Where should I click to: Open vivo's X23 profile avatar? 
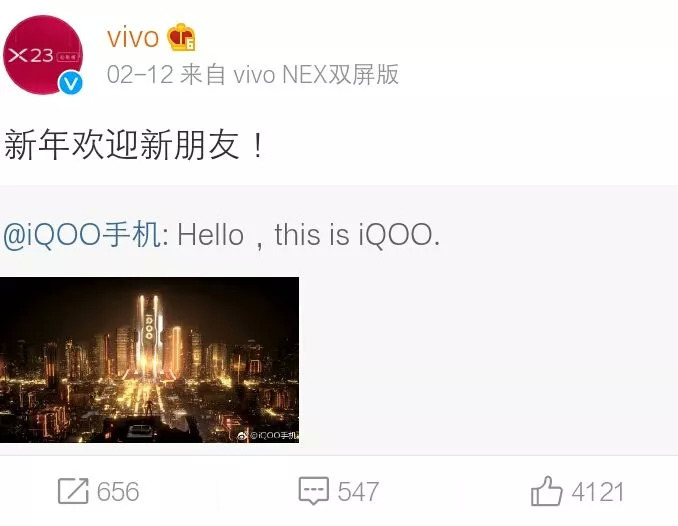click(42, 55)
